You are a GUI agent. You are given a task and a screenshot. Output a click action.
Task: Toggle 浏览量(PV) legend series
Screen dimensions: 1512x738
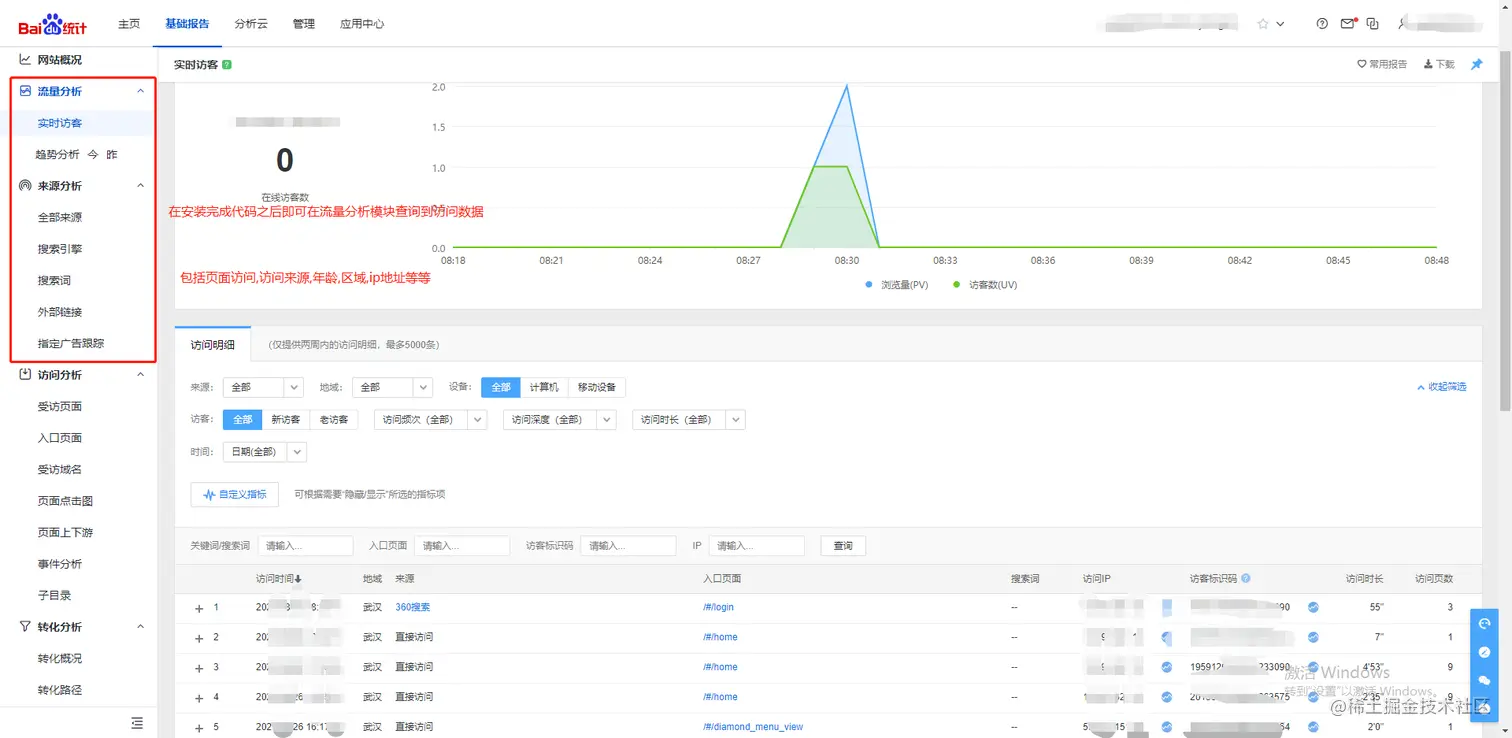897,285
